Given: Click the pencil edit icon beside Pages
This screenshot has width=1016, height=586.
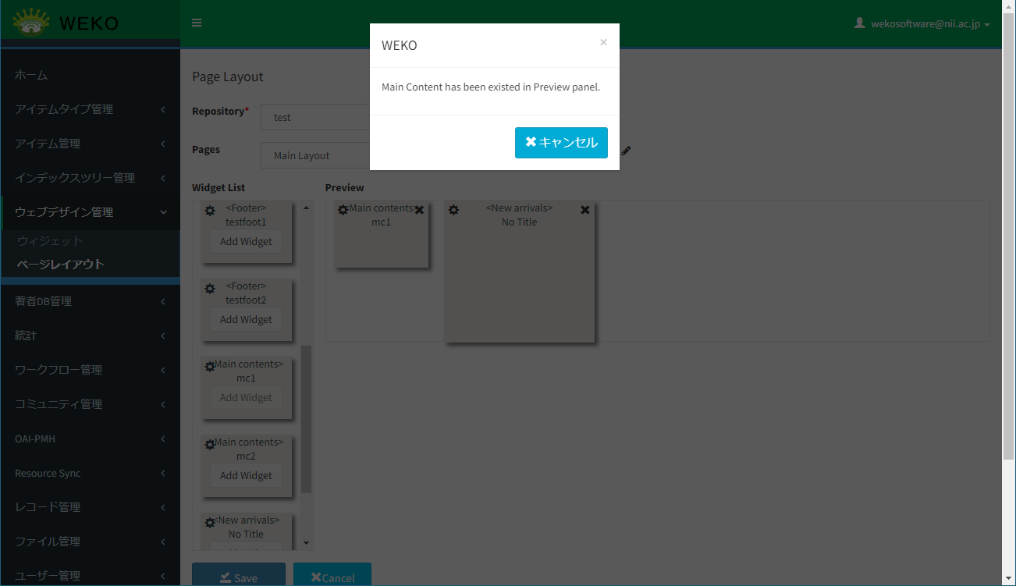Looking at the screenshot, I should (x=626, y=151).
